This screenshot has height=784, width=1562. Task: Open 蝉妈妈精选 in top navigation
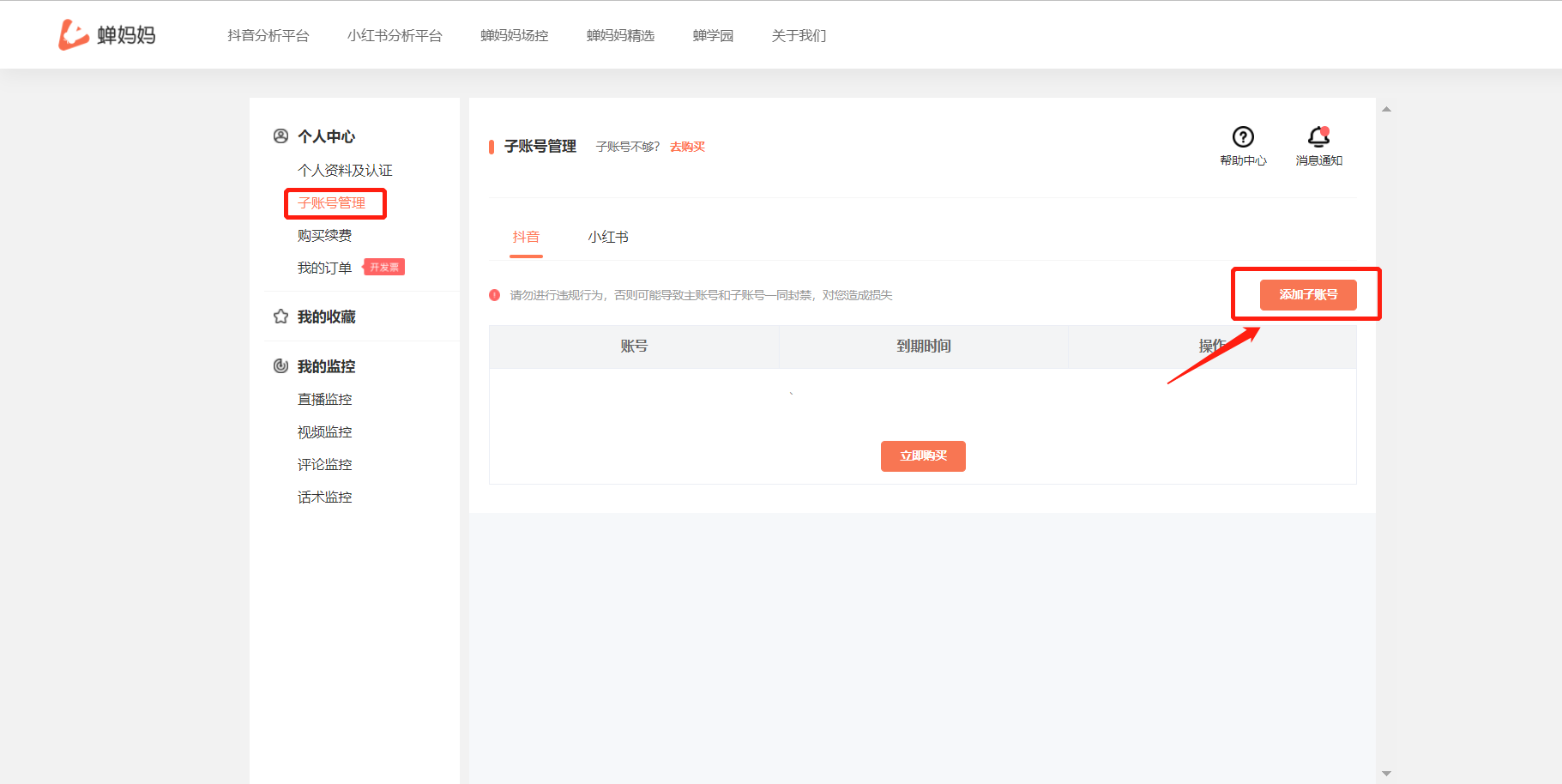(621, 35)
